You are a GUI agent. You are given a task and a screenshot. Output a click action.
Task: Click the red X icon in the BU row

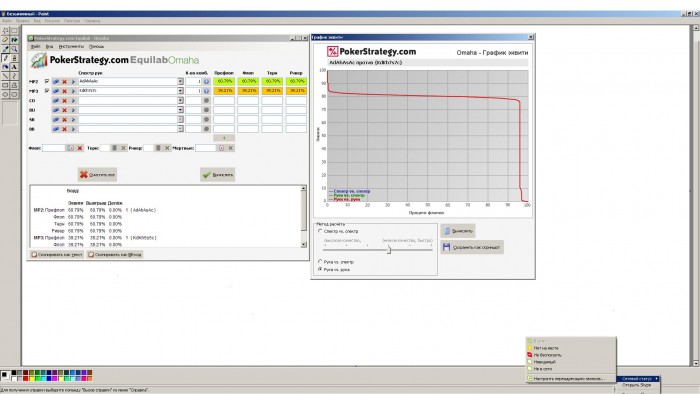point(64,110)
